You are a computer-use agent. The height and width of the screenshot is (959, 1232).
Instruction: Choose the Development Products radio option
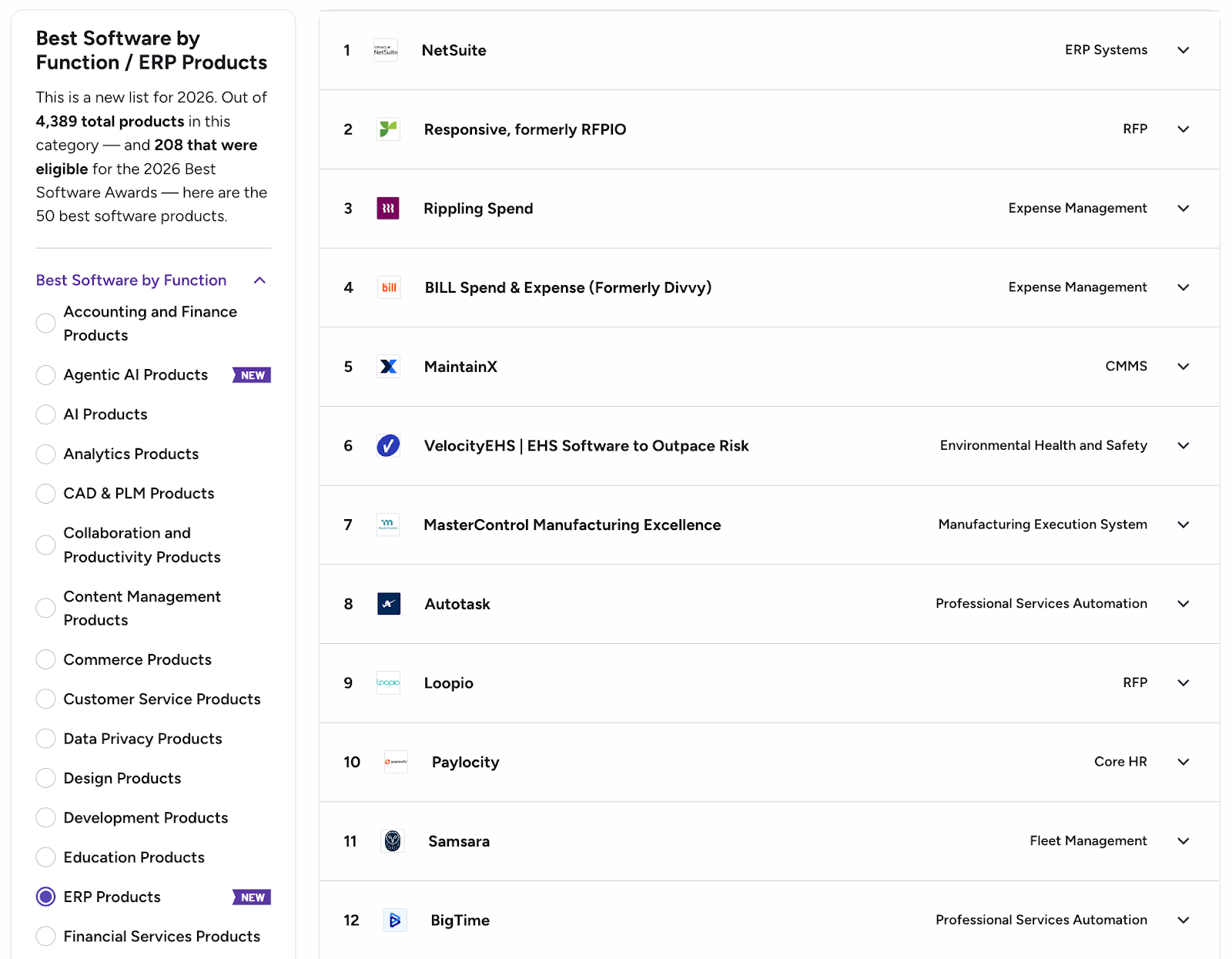coord(45,817)
